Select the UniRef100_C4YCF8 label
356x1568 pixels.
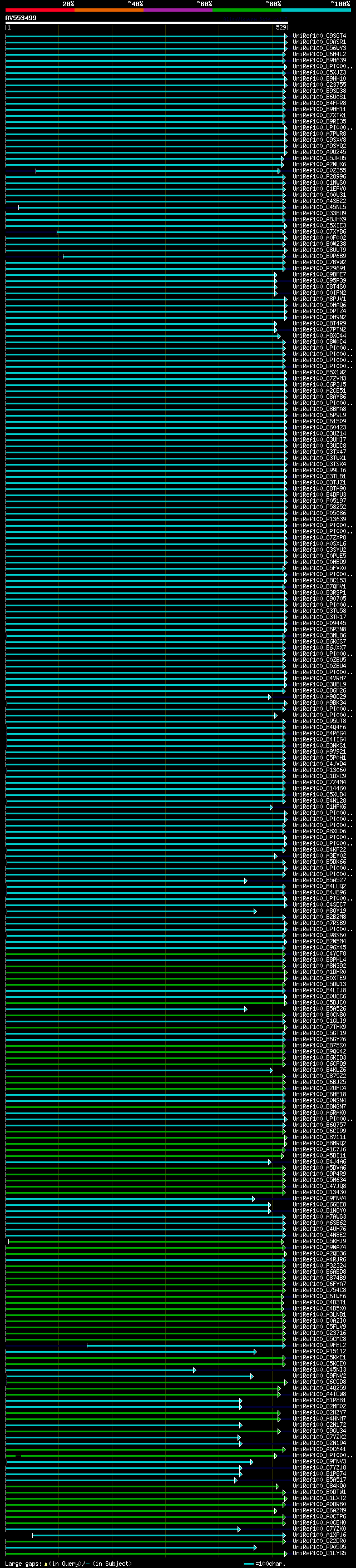(x=319, y=954)
